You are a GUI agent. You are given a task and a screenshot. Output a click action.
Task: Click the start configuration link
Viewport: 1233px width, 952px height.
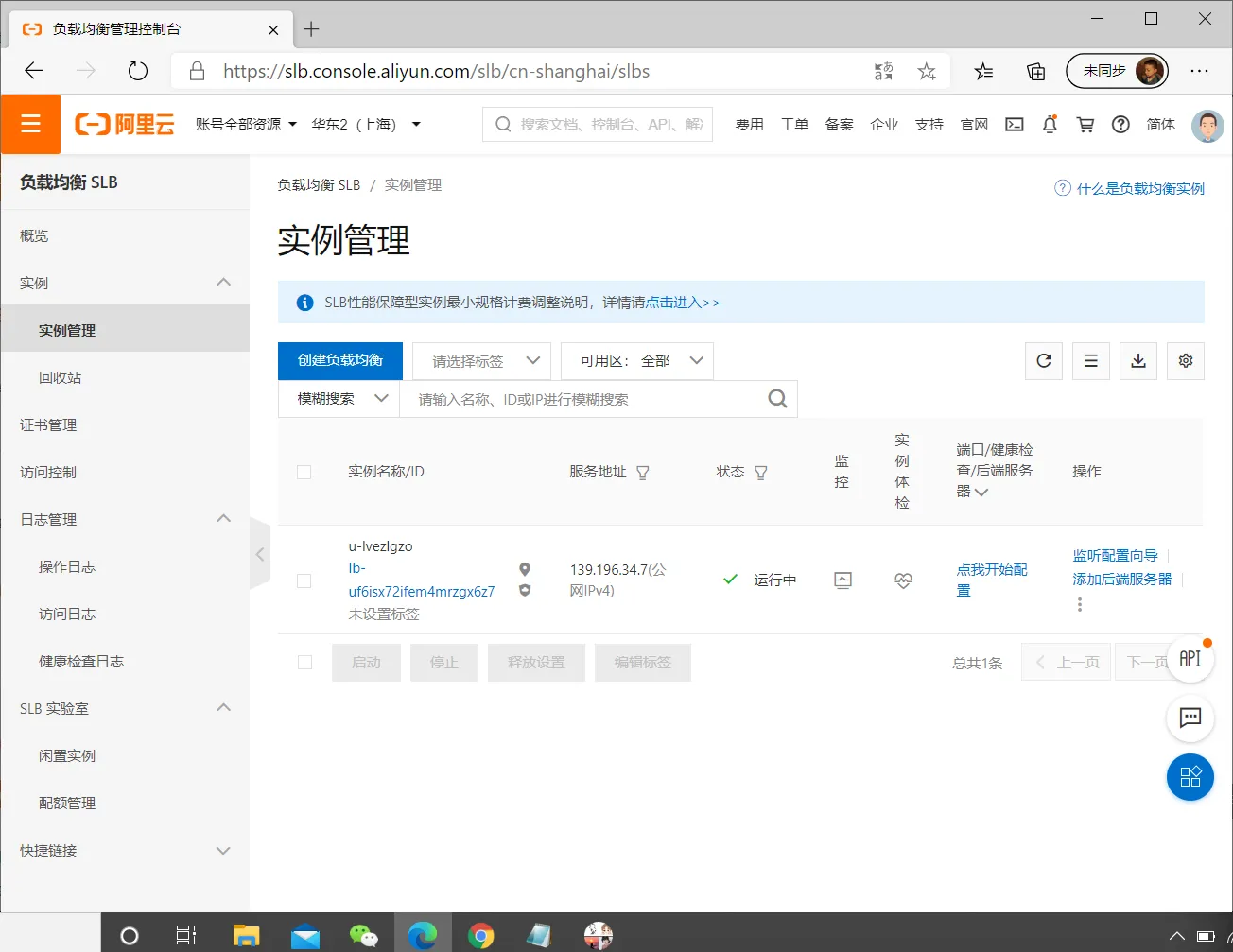click(x=992, y=580)
